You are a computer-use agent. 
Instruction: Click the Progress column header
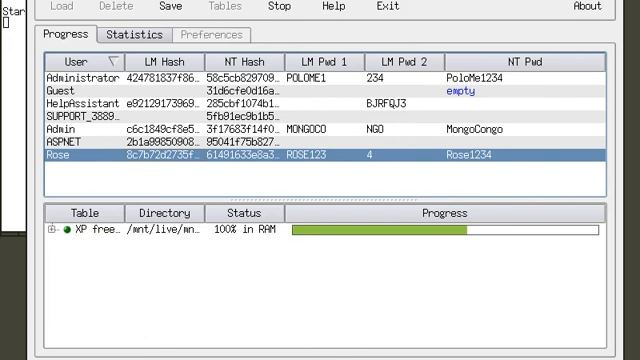click(445, 213)
